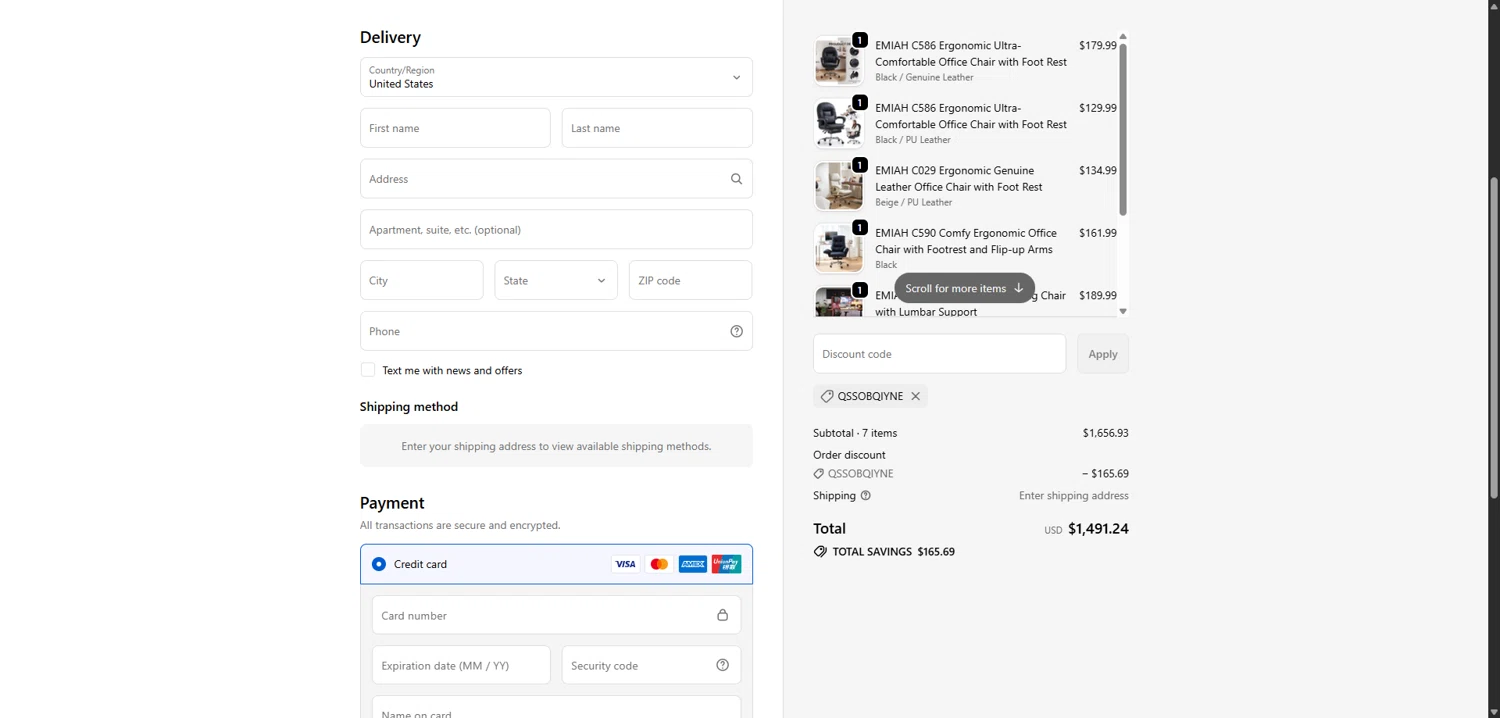Click the $134.99 item price

(1097, 170)
